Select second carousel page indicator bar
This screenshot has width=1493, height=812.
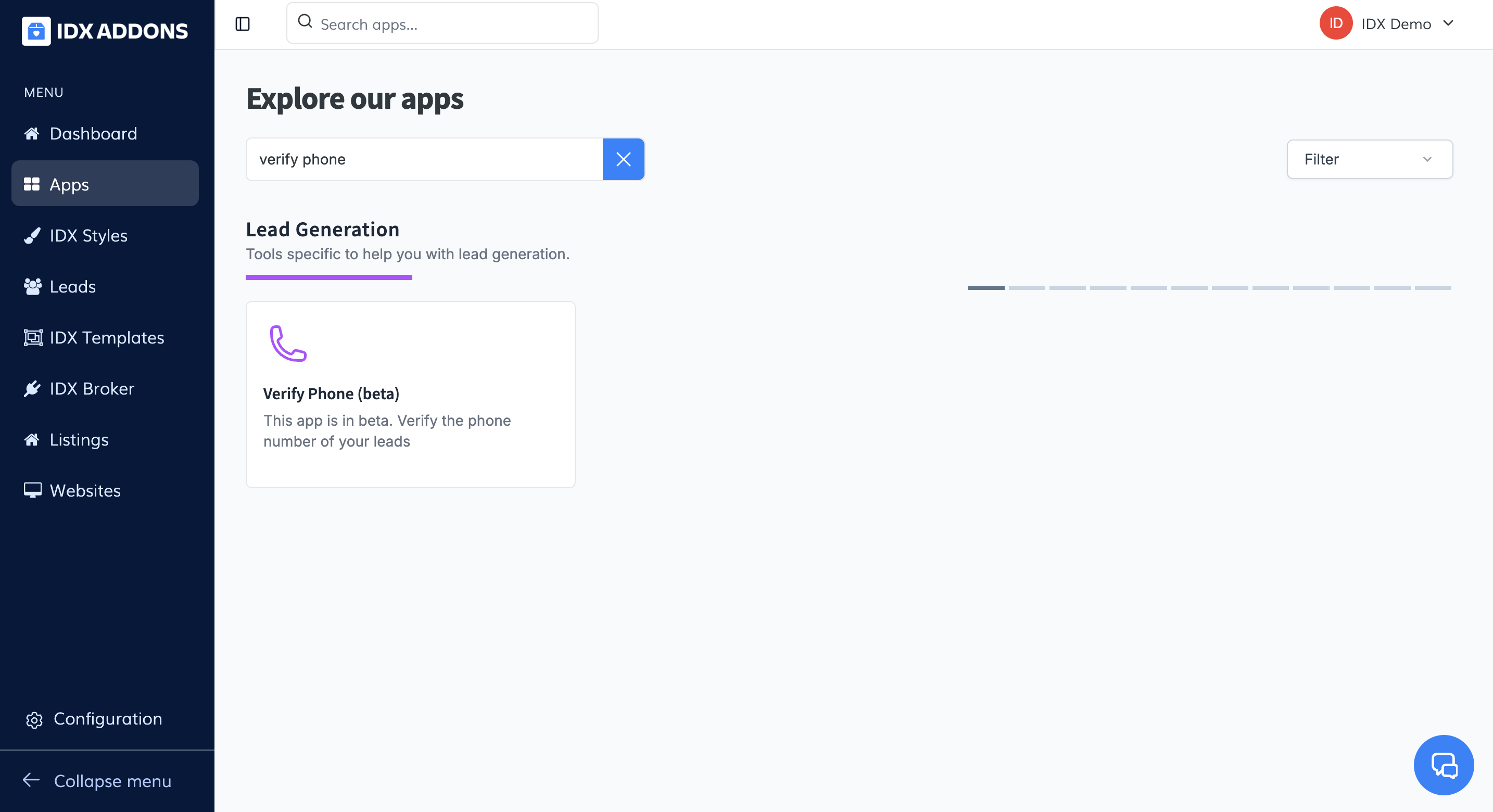(1027, 287)
